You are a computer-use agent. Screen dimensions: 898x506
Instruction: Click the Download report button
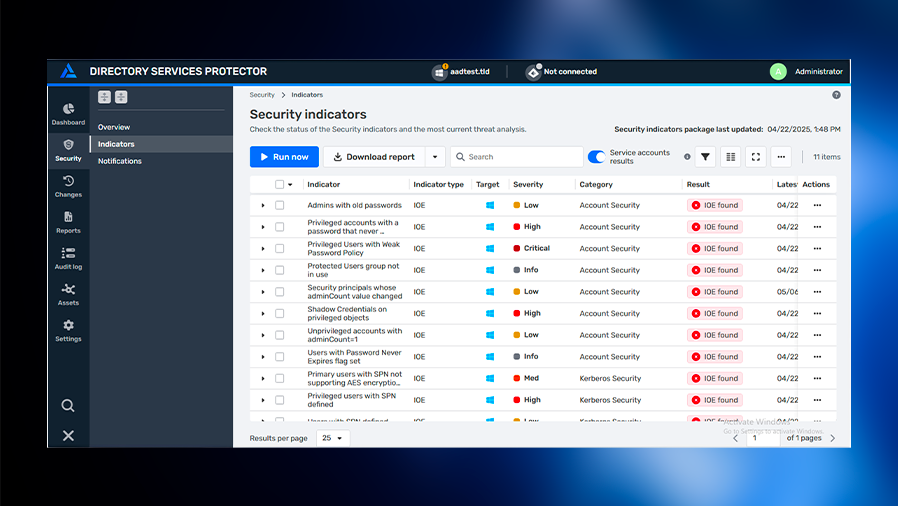(x=374, y=157)
